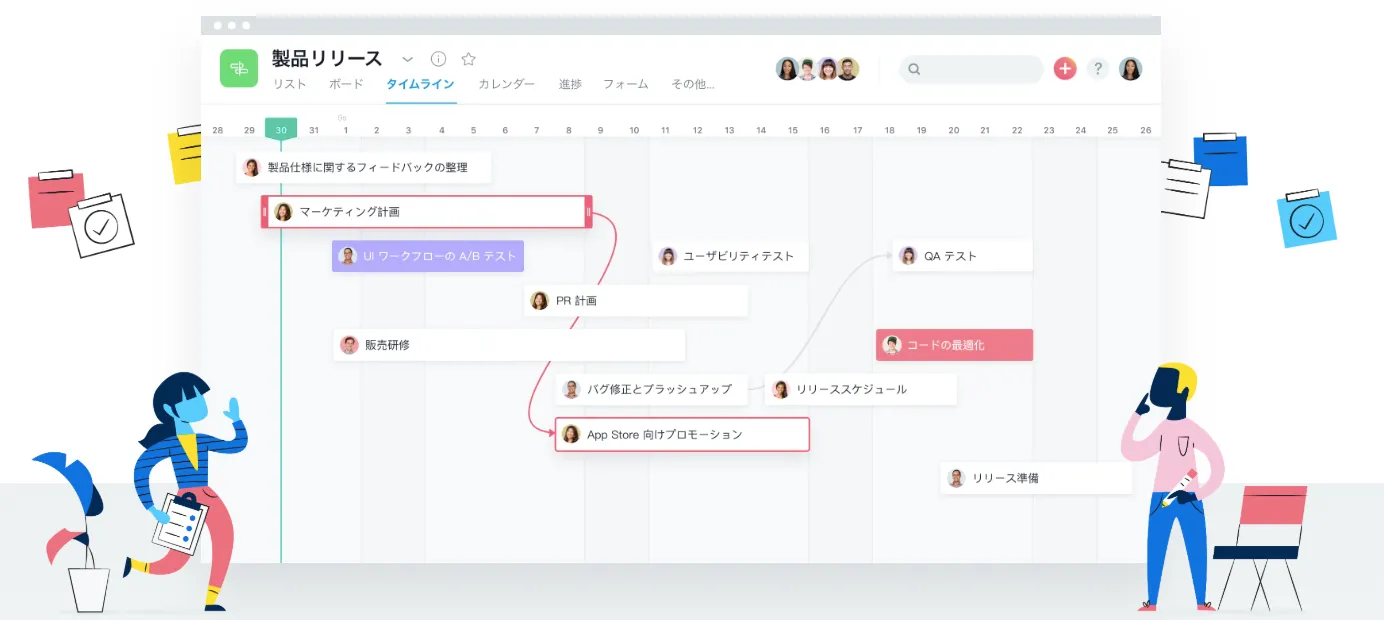The width and height of the screenshot is (1384, 620).
Task: Click the first member avatar in header
Action: pyautogui.click(x=788, y=69)
